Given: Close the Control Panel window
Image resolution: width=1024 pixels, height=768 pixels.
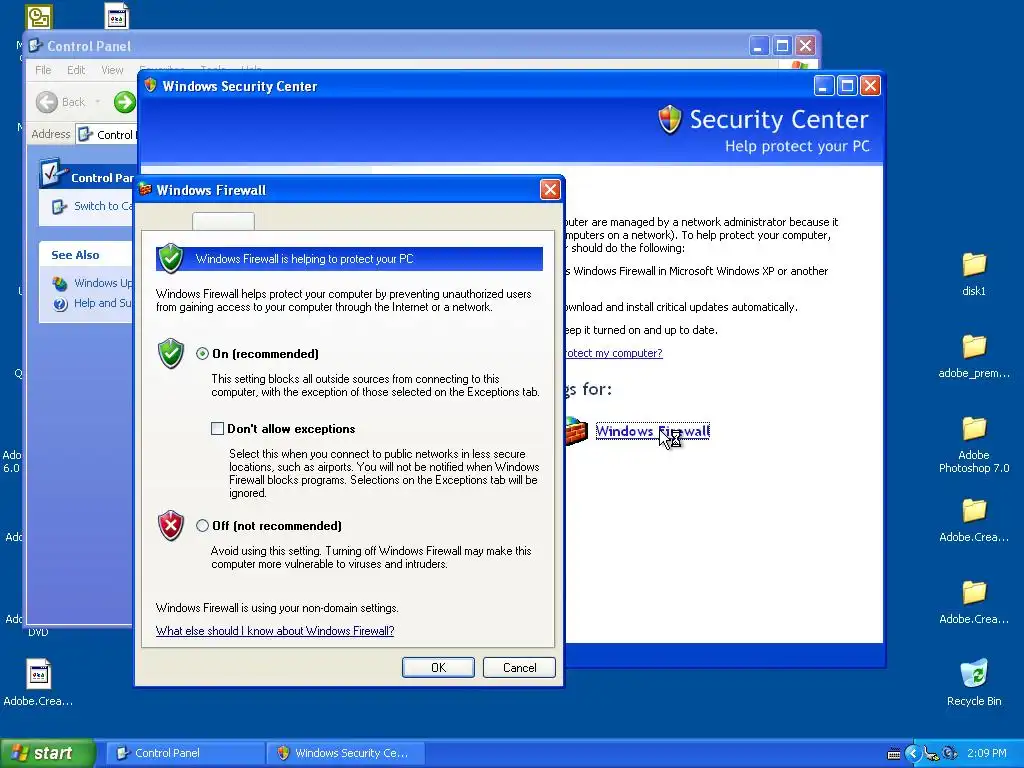Looking at the screenshot, I should [x=805, y=46].
